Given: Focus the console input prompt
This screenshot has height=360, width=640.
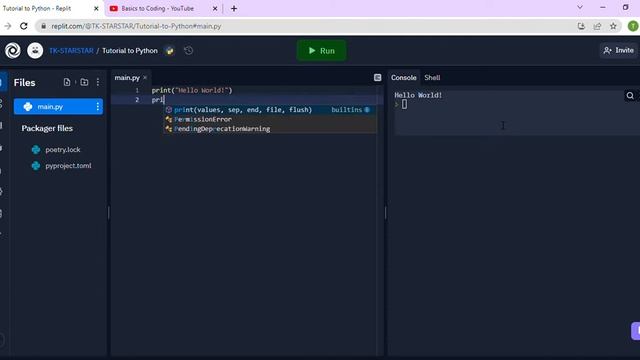Looking at the screenshot, I should (404, 104).
